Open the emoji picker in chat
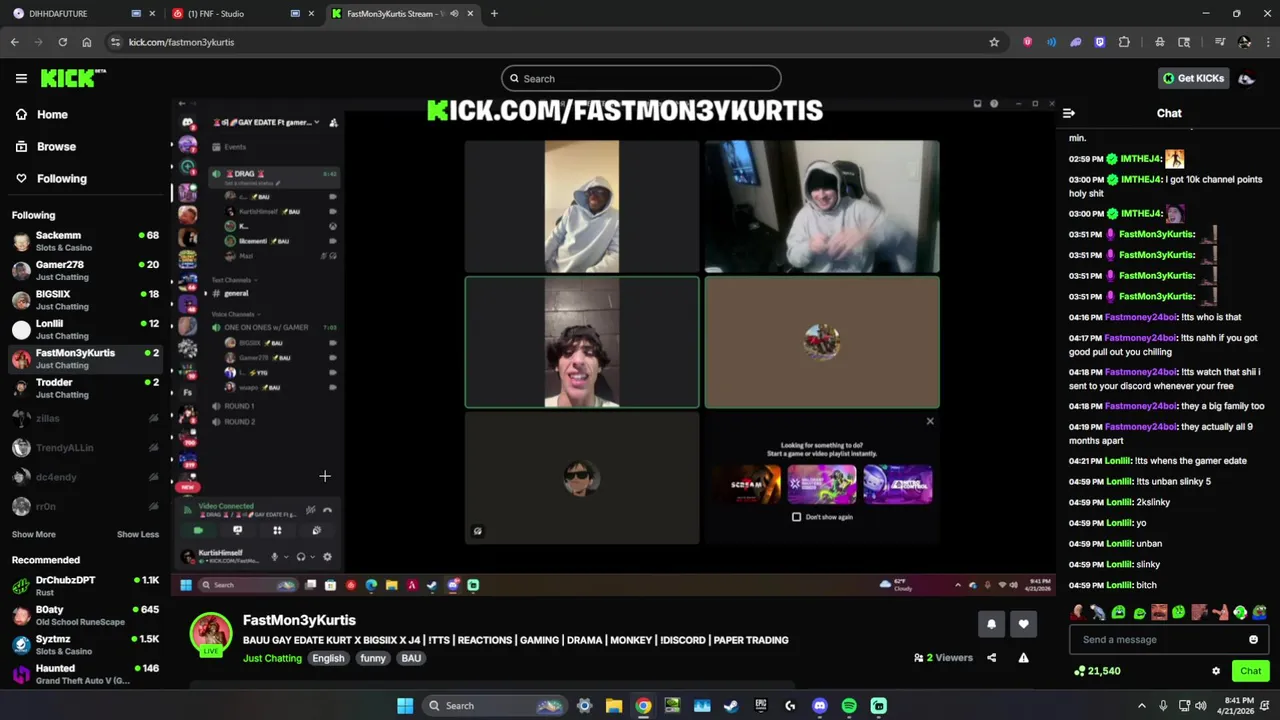This screenshot has width=1280, height=720. pyautogui.click(x=1253, y=640)
